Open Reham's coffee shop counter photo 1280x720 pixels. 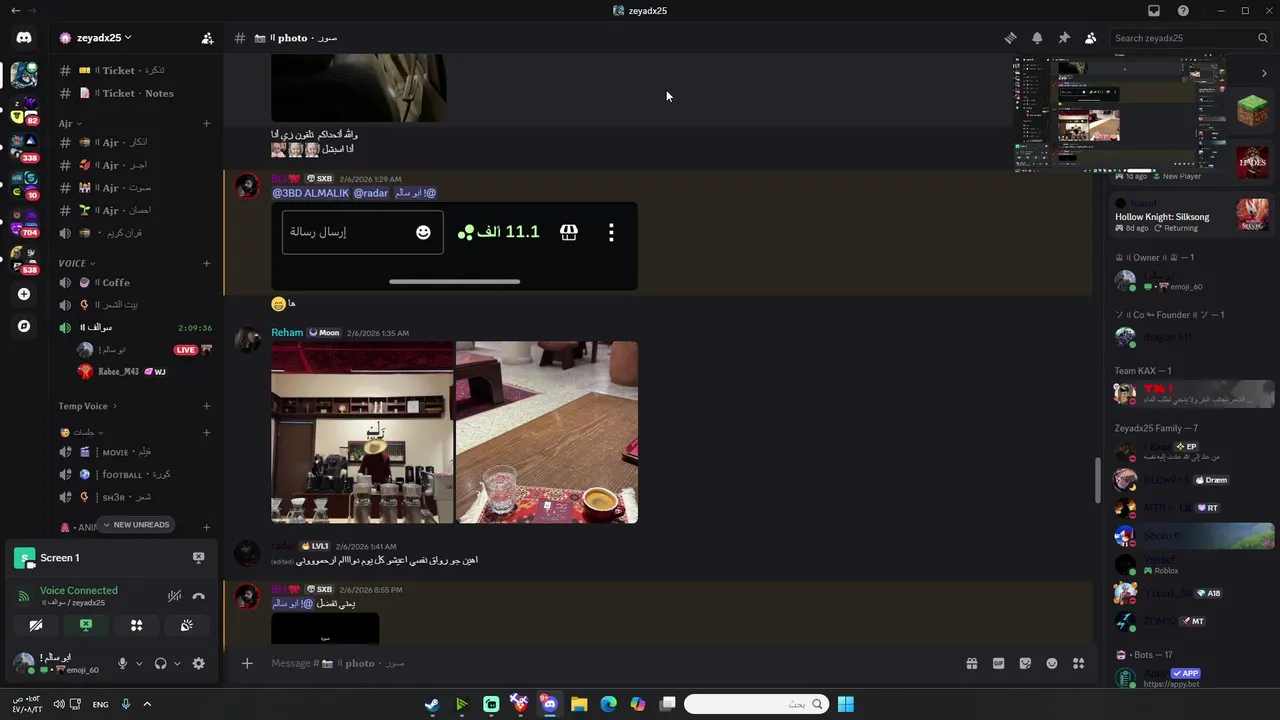[362, 432]
